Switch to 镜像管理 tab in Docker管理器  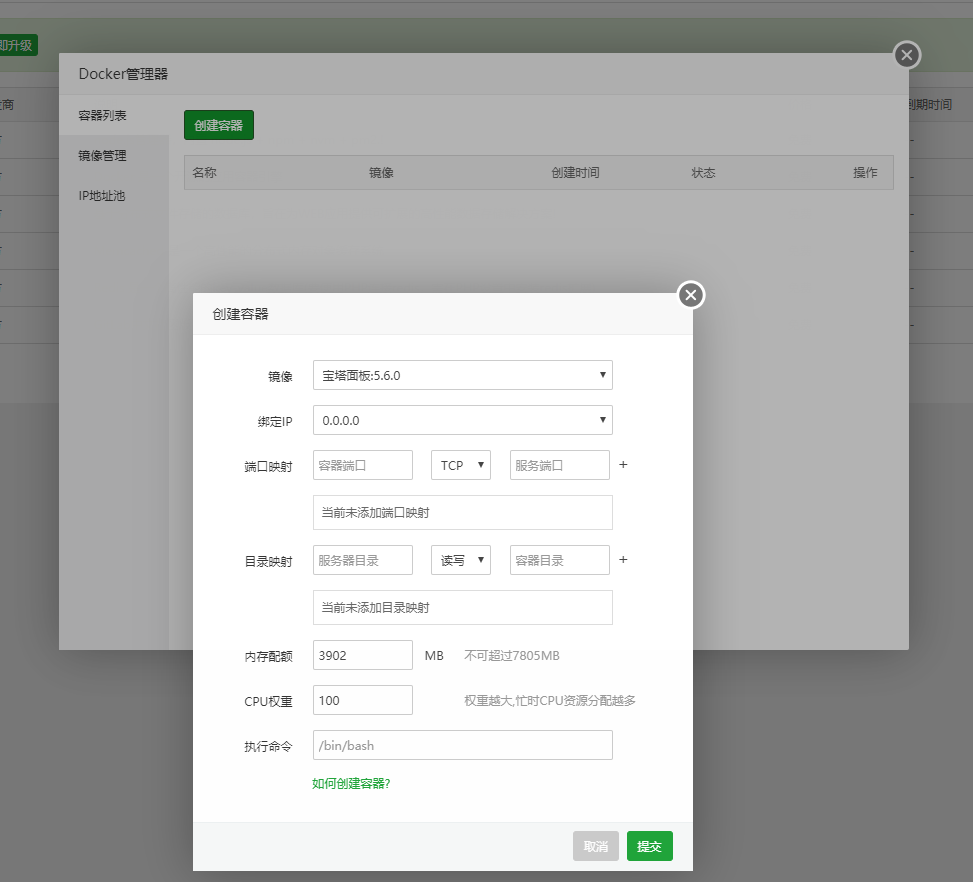click(x=114, y=156)
